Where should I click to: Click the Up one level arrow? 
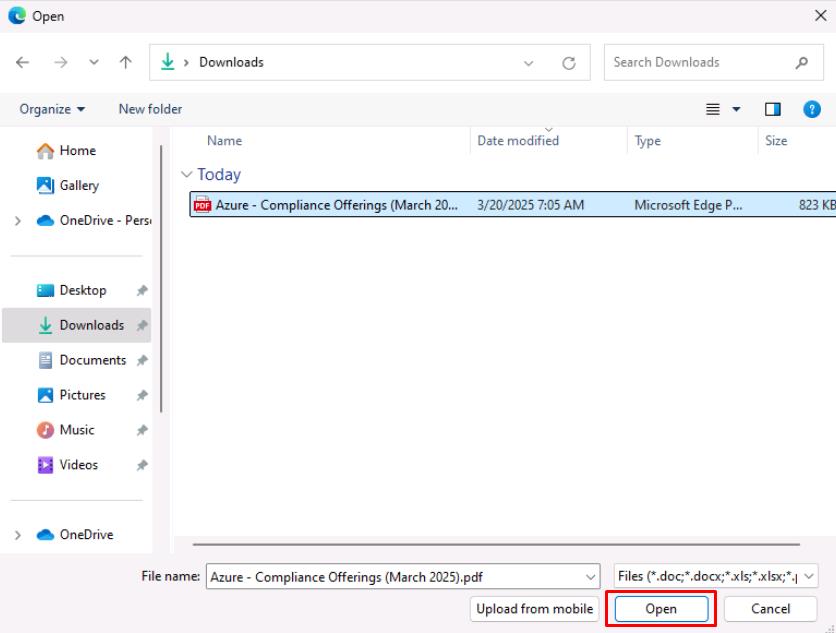click(x=126, y=62)
